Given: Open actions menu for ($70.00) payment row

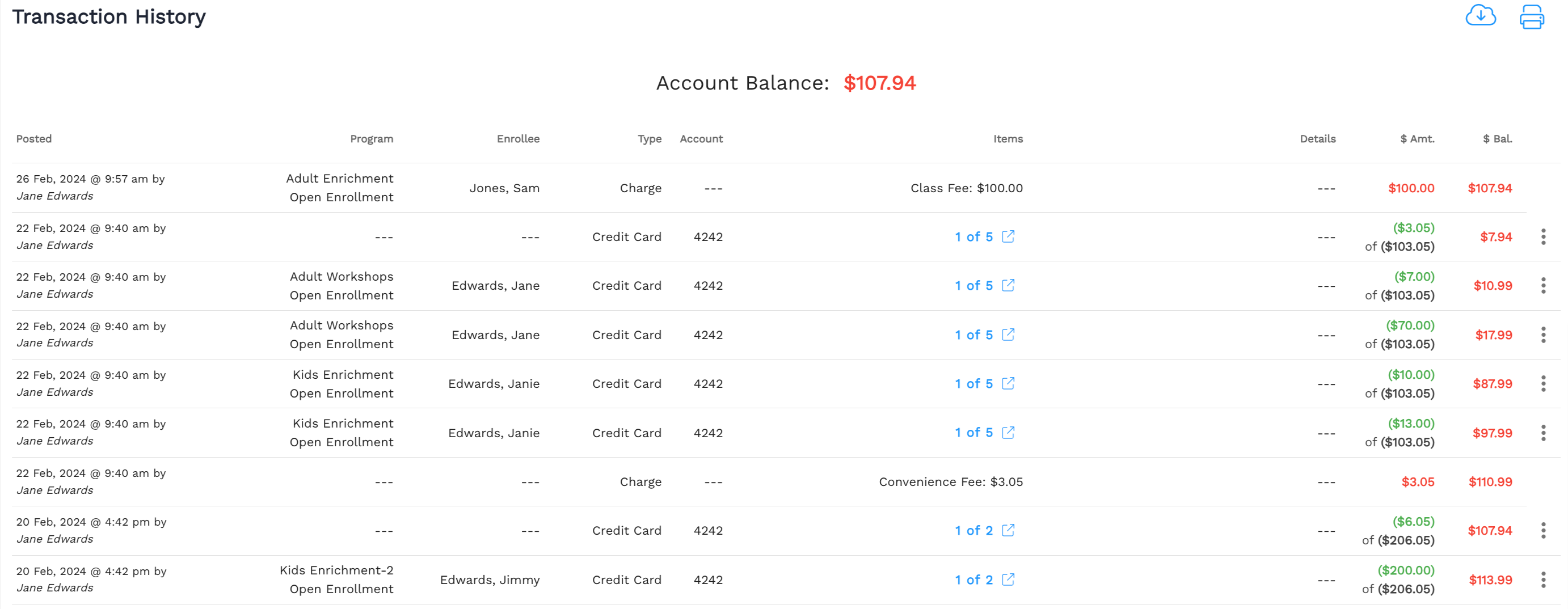Looking at the screenshot, I should click(1543, 335).
